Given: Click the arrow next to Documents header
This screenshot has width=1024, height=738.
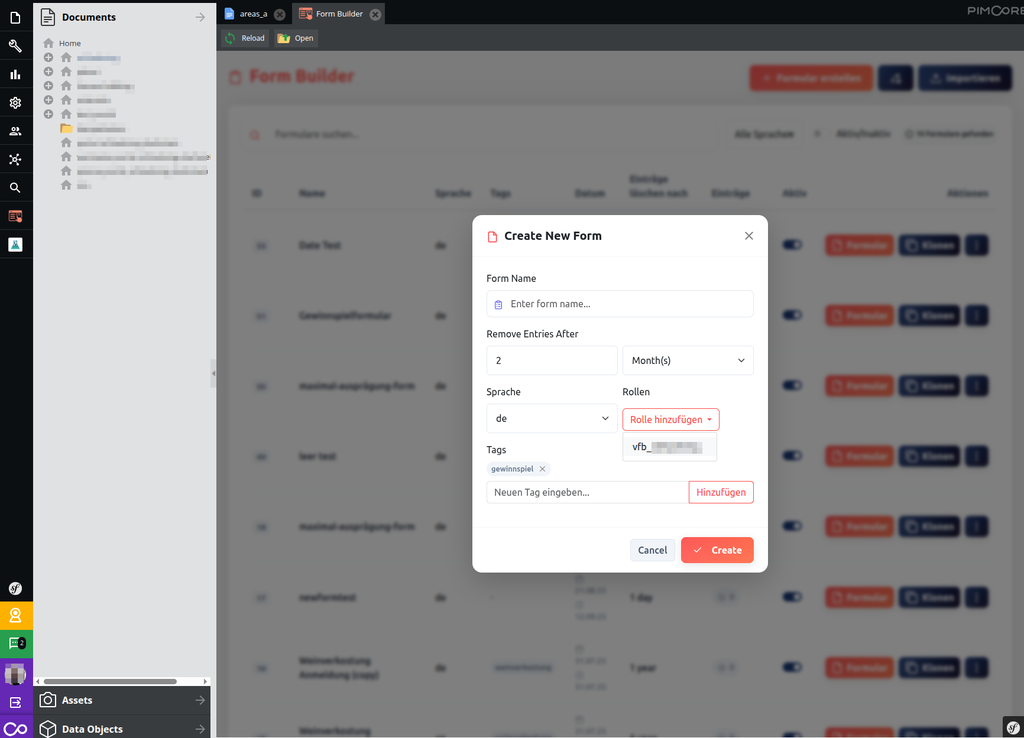Looking at the screenshot, I should click(x=200, y=17).
